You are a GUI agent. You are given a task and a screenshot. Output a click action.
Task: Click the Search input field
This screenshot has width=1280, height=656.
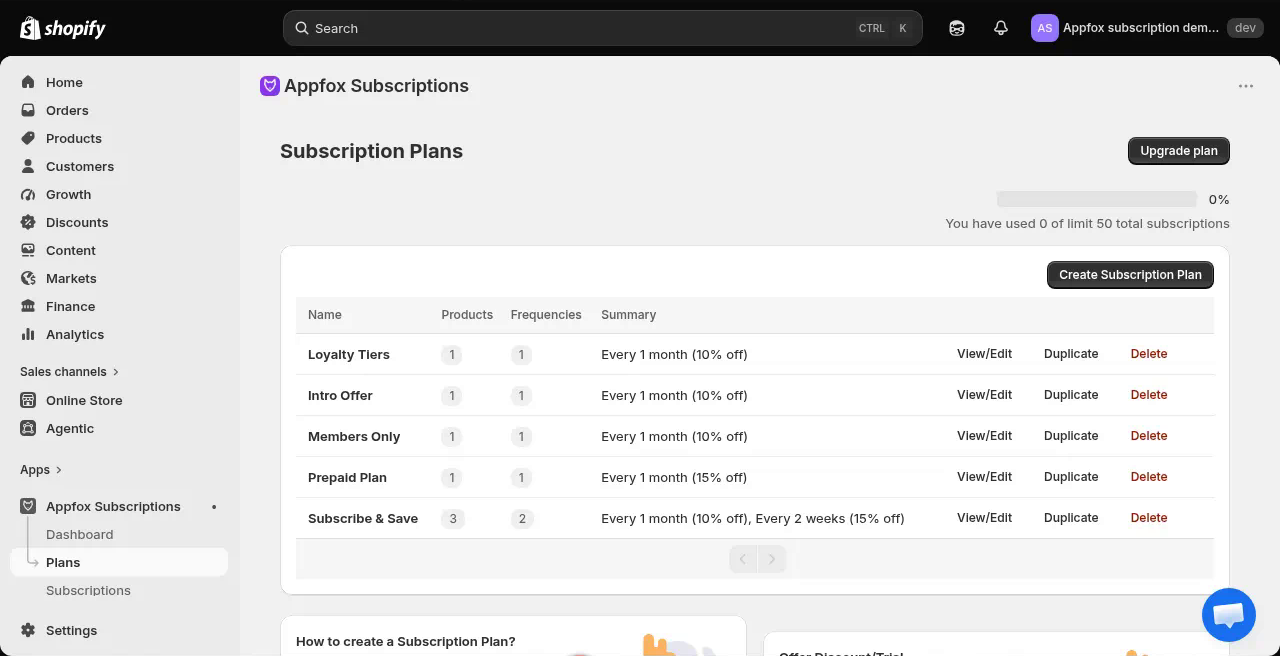tap(603, 28)
